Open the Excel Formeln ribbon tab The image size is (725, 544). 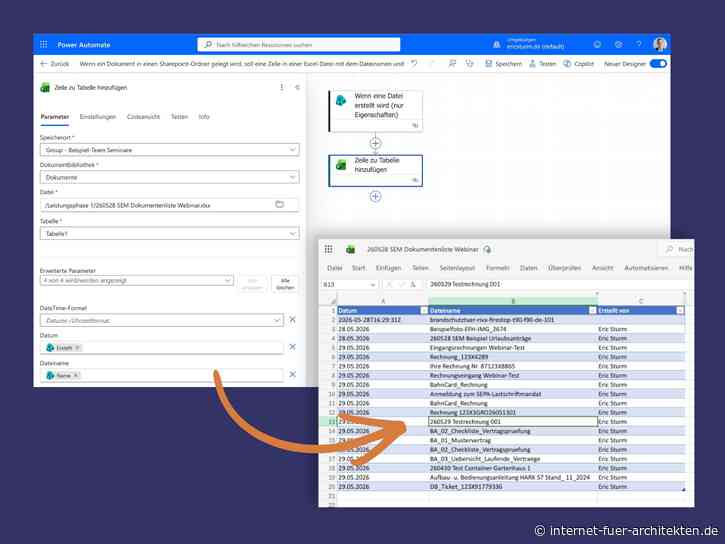498,268
